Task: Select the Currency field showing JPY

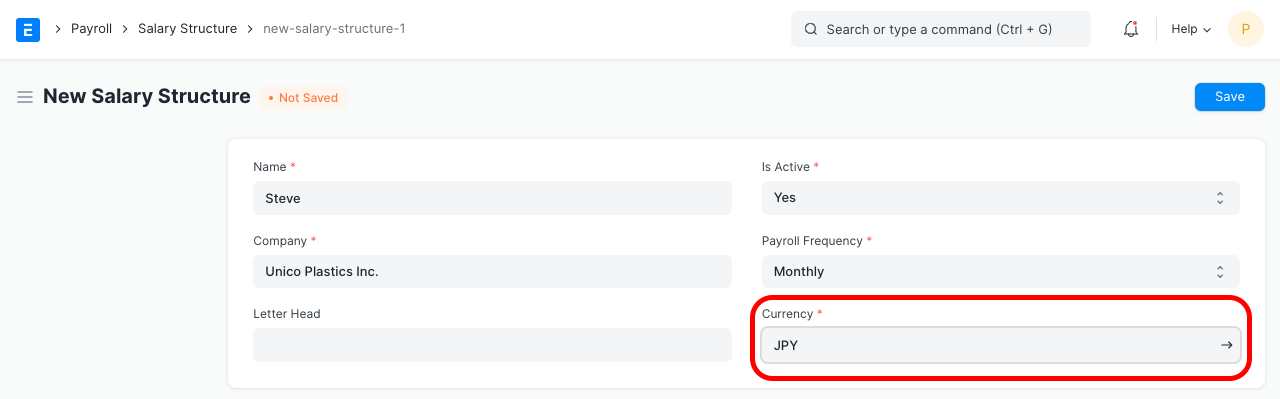Action: (1001, 345)
